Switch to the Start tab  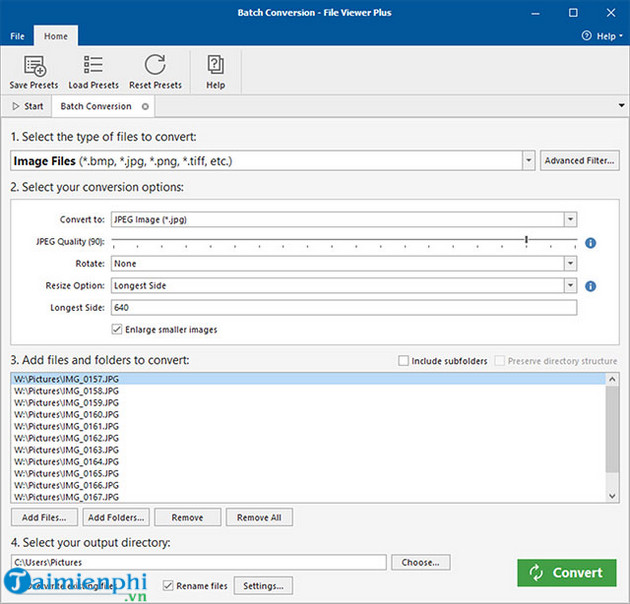(28, 106)
